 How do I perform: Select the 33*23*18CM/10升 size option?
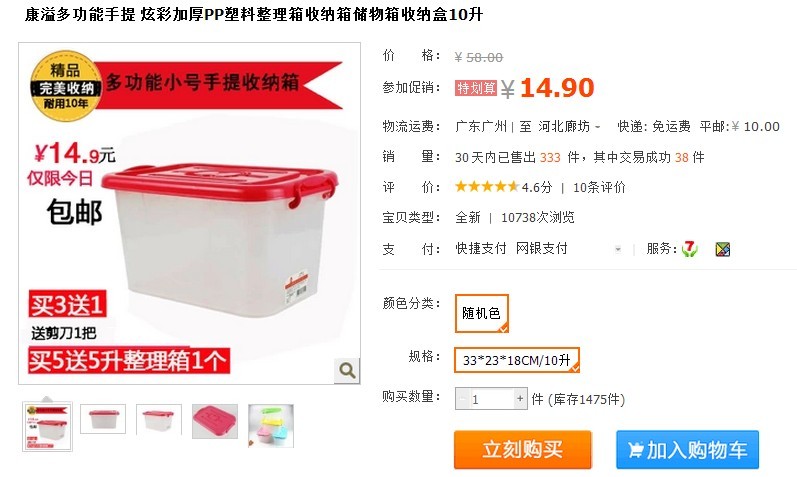tap(516, 360)
